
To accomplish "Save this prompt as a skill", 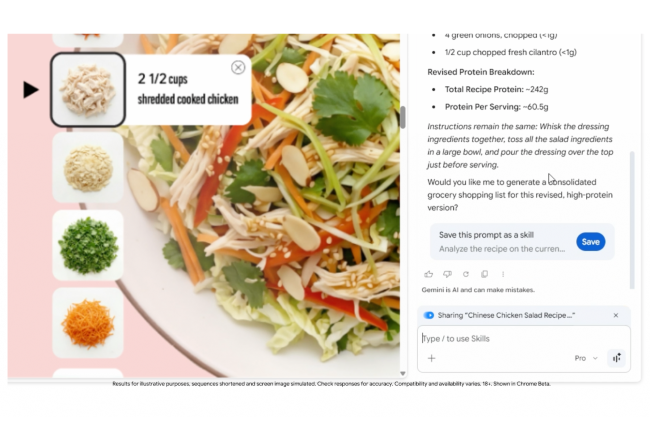I will click(590, 242).
